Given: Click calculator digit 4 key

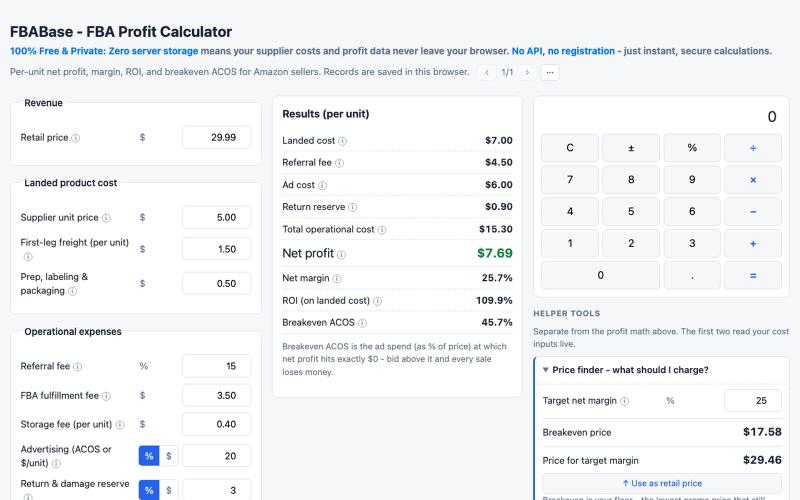Looking at the screenshot, I should [570, 212].
